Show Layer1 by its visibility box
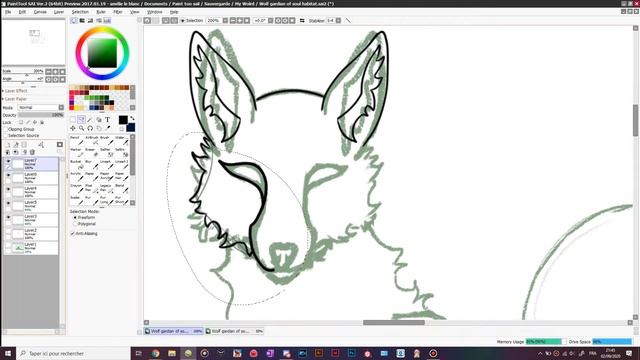Image resolution: width=640 pixels, height=360 pixels. [8, 245]
